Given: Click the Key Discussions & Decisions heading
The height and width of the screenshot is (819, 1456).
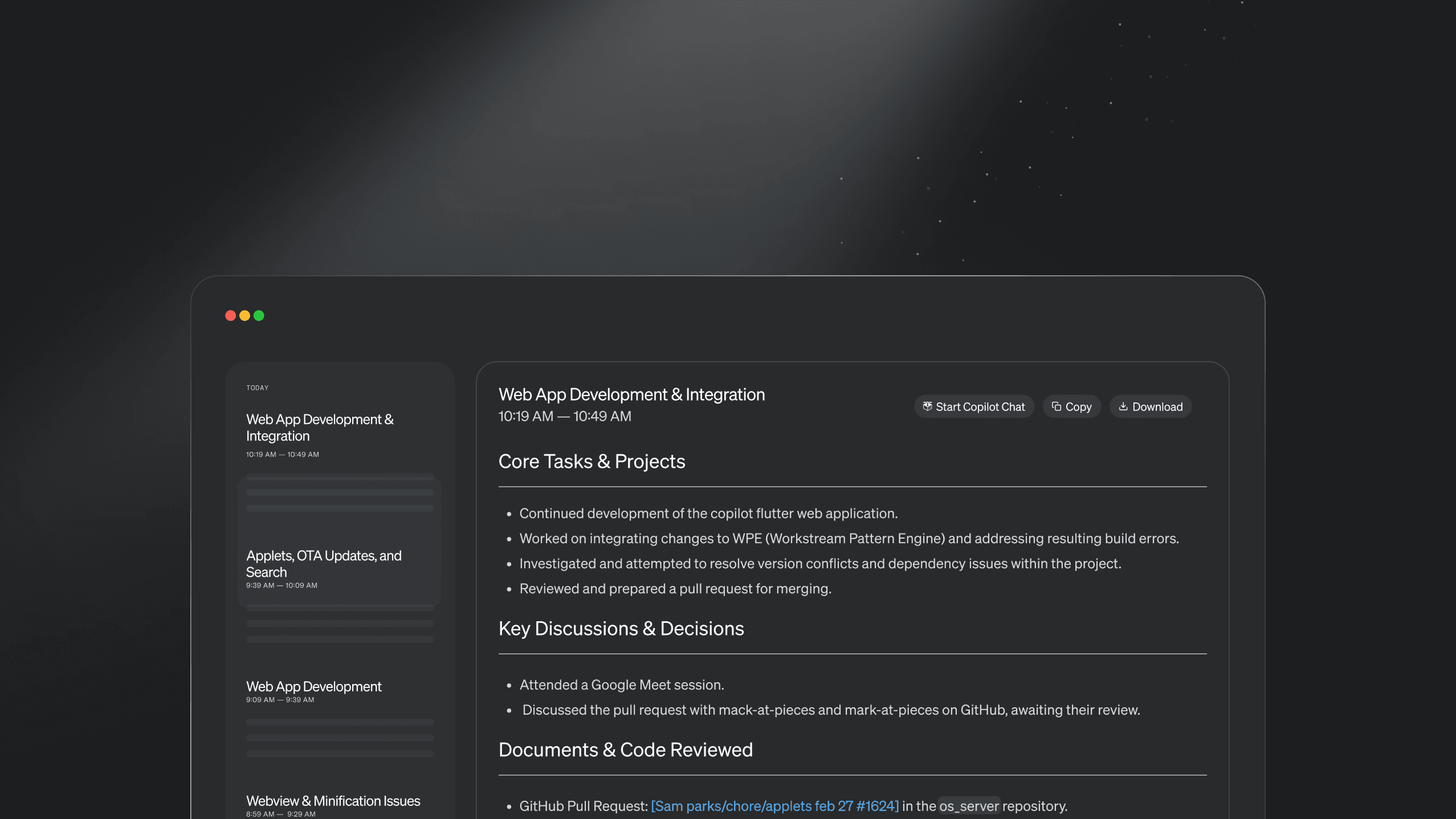Looking at the screenshot, I should pyautogui.click(x=621, y=629).
